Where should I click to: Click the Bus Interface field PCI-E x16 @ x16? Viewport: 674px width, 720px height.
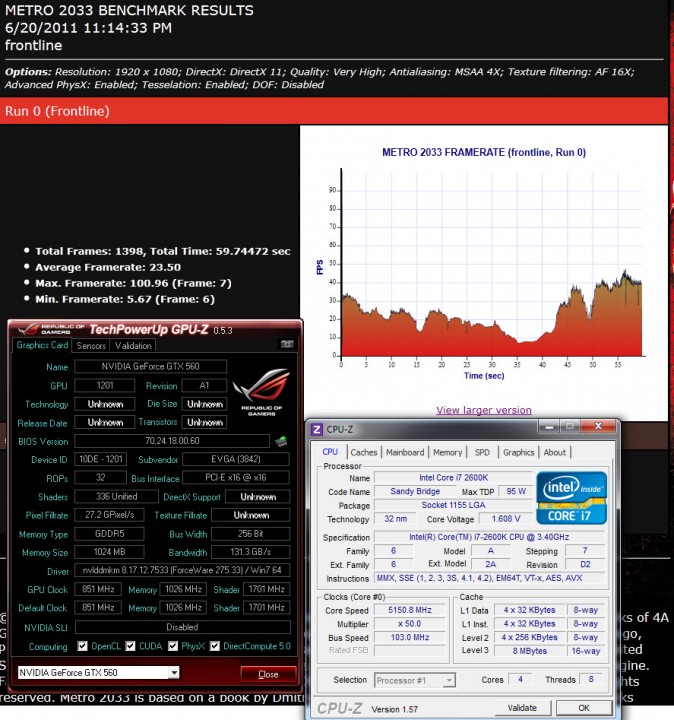[236, 478]
